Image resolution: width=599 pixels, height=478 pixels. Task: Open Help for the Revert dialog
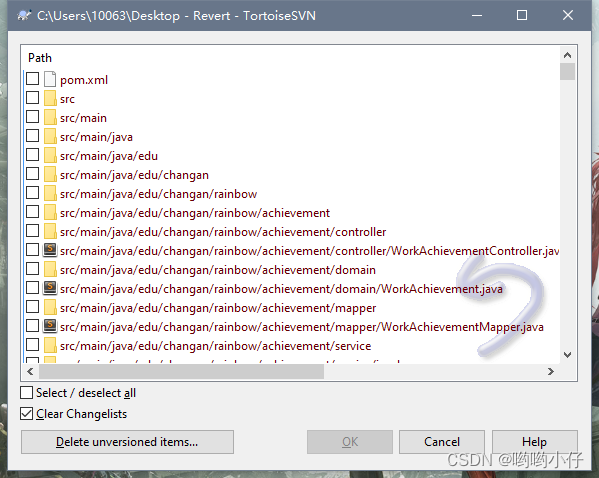(534, 442)
